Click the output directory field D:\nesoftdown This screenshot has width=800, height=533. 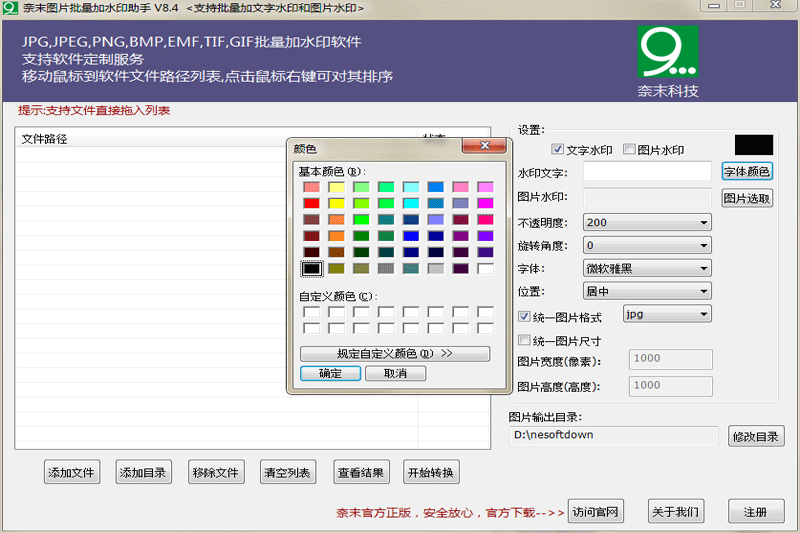[x=614, y=436]
